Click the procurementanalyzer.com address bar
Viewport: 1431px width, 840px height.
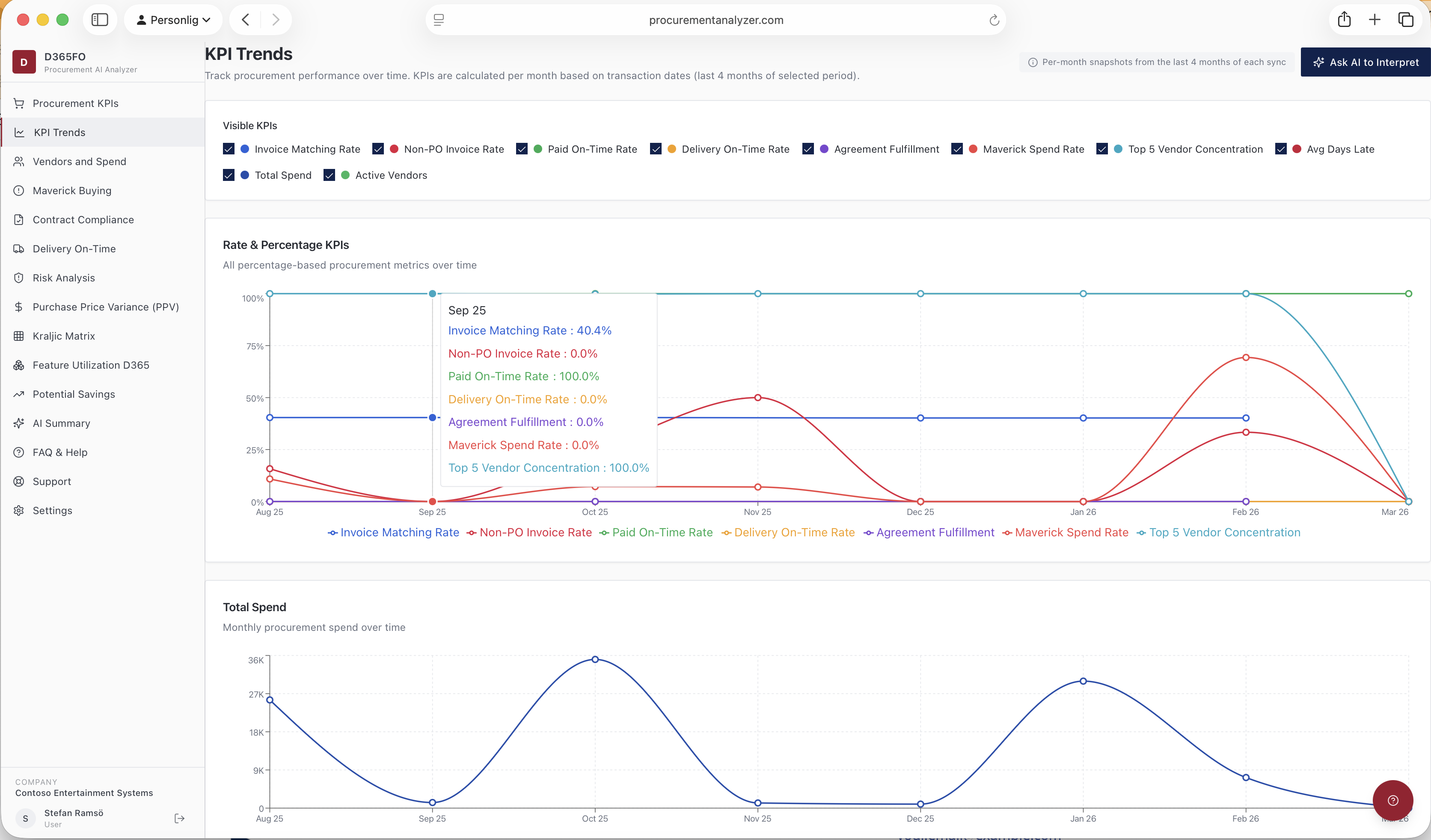(715, 20)
